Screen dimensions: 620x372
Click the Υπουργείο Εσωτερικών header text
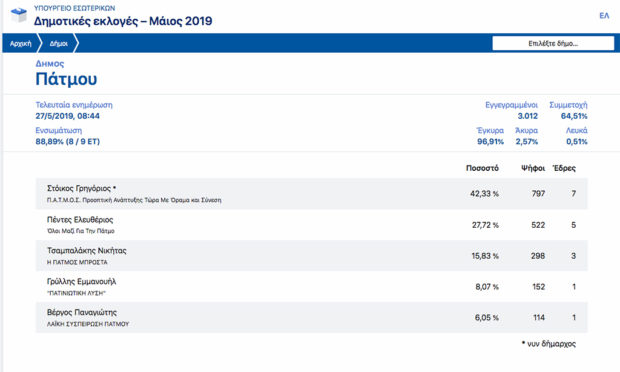[74, 8]
